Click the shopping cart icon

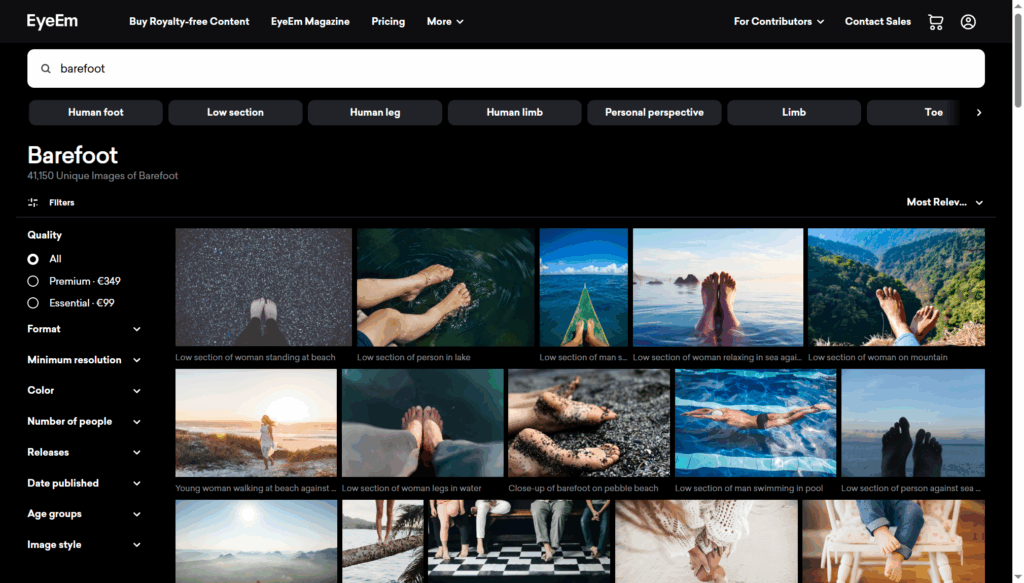point(935,21)
